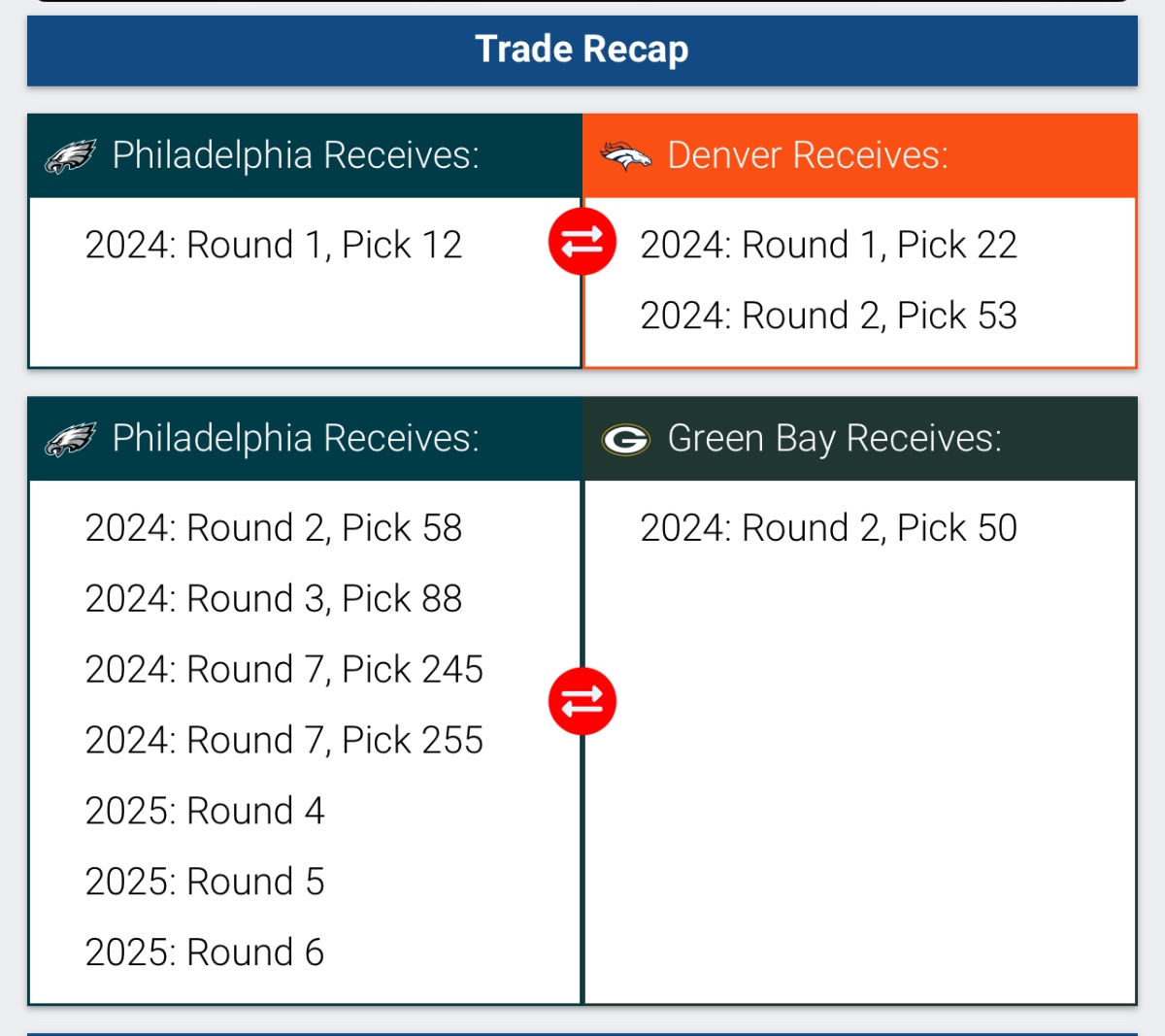
Task: Select 2024 Round 1, Pick 12
Action: 274,245
